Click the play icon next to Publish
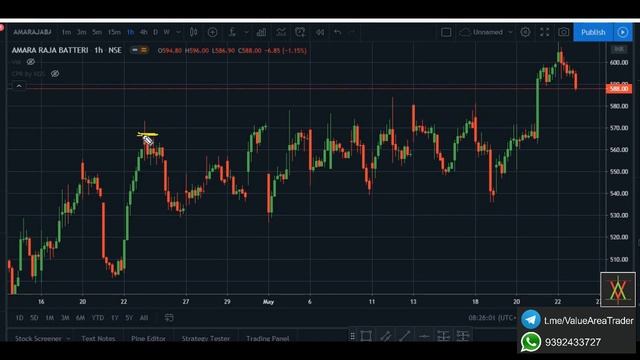 623,32
